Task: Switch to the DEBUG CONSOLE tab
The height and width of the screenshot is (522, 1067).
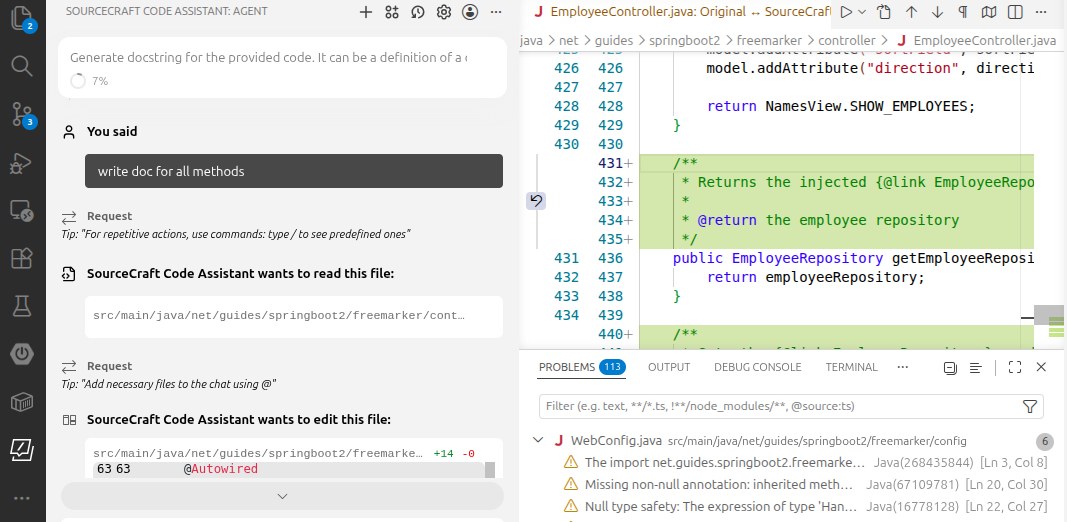Action: pyautogui.click(x=757, y=367)
